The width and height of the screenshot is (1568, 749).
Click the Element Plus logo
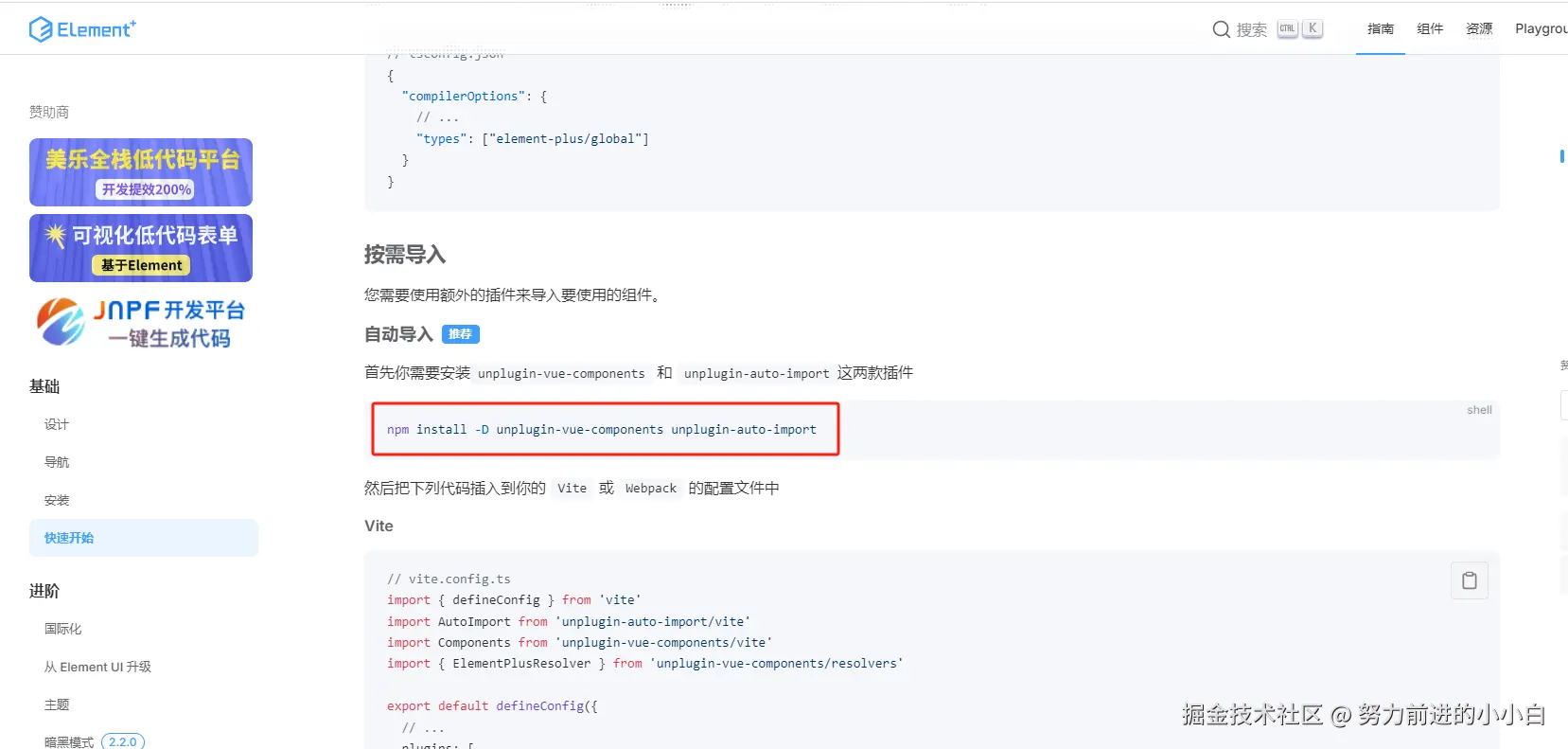coord(82,29)
